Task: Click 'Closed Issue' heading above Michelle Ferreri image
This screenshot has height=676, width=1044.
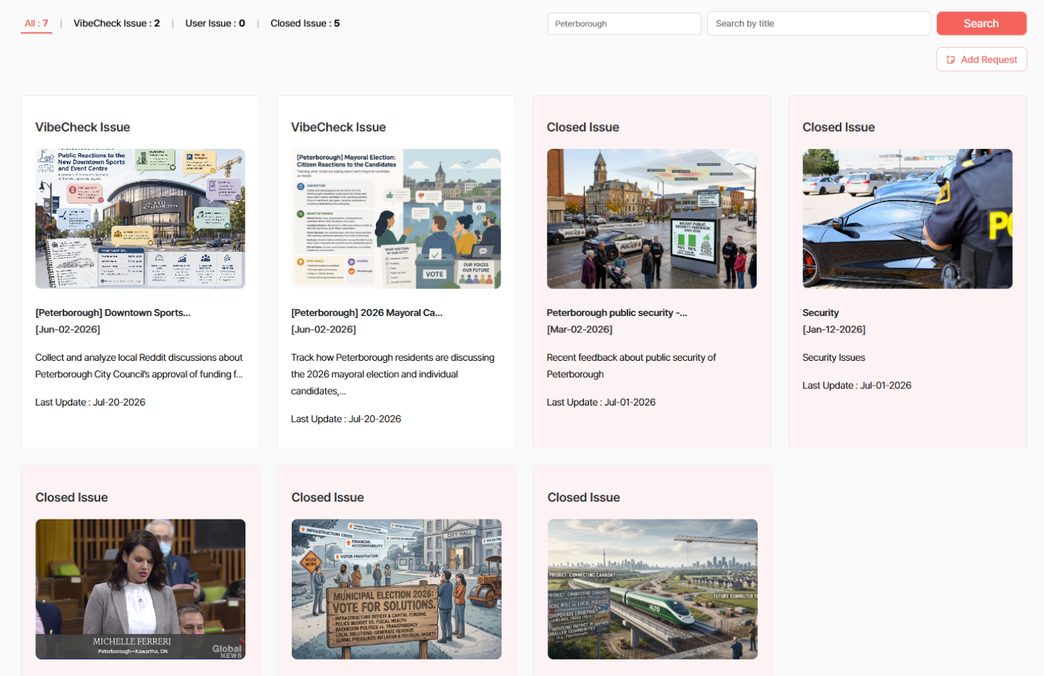Action: (71, 498)
